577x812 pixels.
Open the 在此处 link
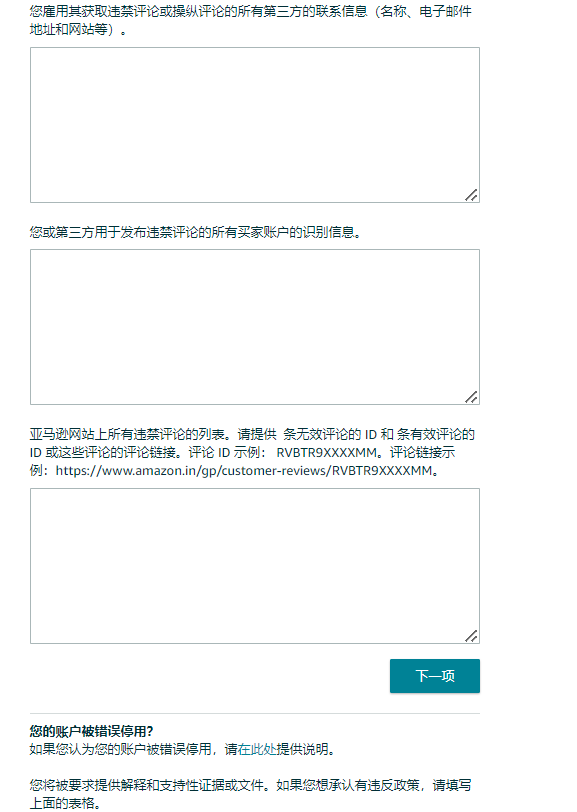(257, 749)
